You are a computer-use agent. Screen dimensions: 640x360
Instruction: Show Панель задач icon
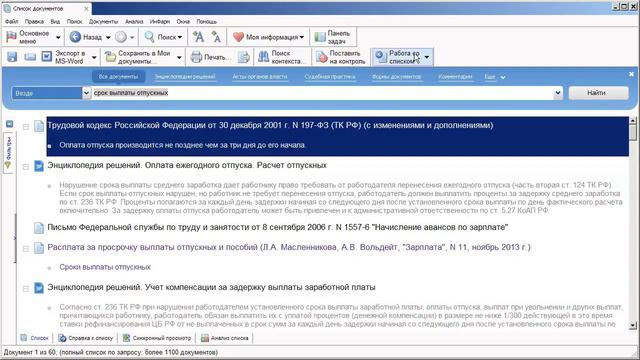[x=320, y=37]
